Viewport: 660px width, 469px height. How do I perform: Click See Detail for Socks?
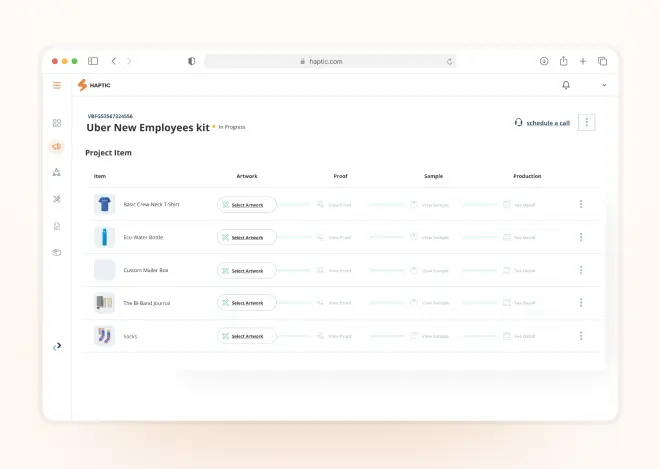[x=519, y=336]
